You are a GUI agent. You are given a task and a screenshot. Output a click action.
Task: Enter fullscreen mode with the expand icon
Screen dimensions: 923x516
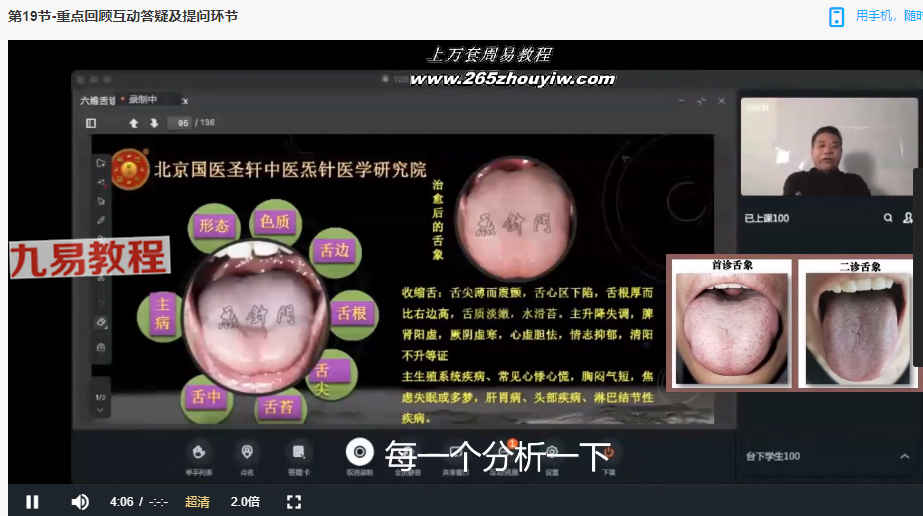point(294,502)
